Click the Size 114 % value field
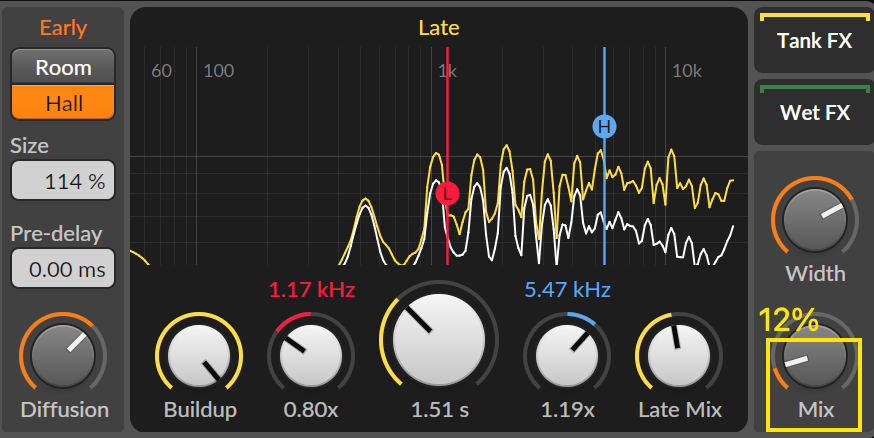The height and width of the screenshot is (438, 874). [63, 181]
